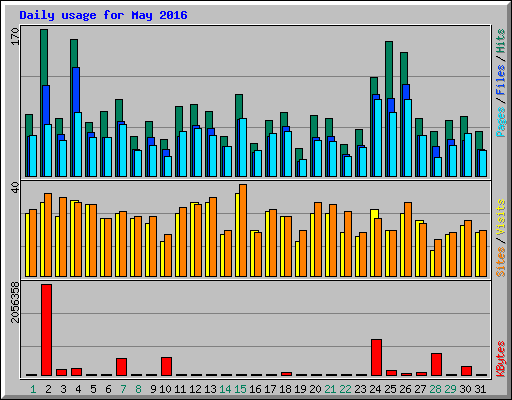This screenshot has width=512, height=400.
Task: Select day 10 on the date axis
Action: pos(165,389)
